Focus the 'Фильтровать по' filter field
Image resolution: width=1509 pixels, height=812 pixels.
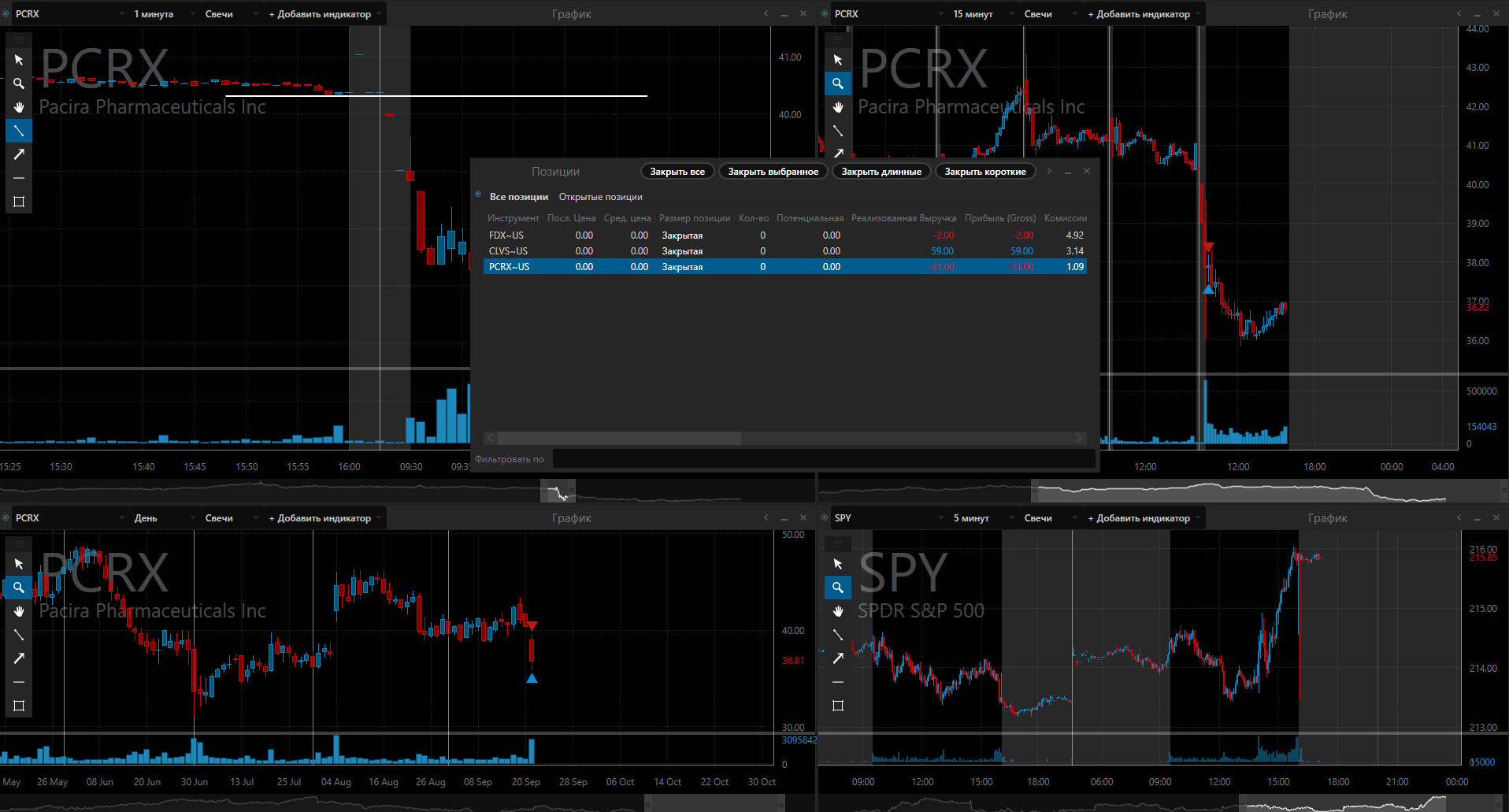[x=824, y=458]
